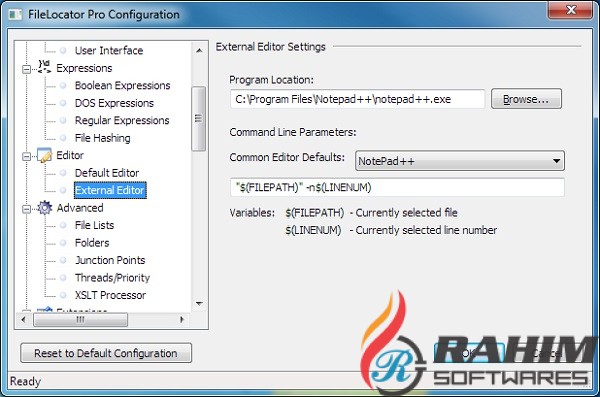
Task: Click the FileLocator Pro title bar icon
Action: click(x=15, y=15)
